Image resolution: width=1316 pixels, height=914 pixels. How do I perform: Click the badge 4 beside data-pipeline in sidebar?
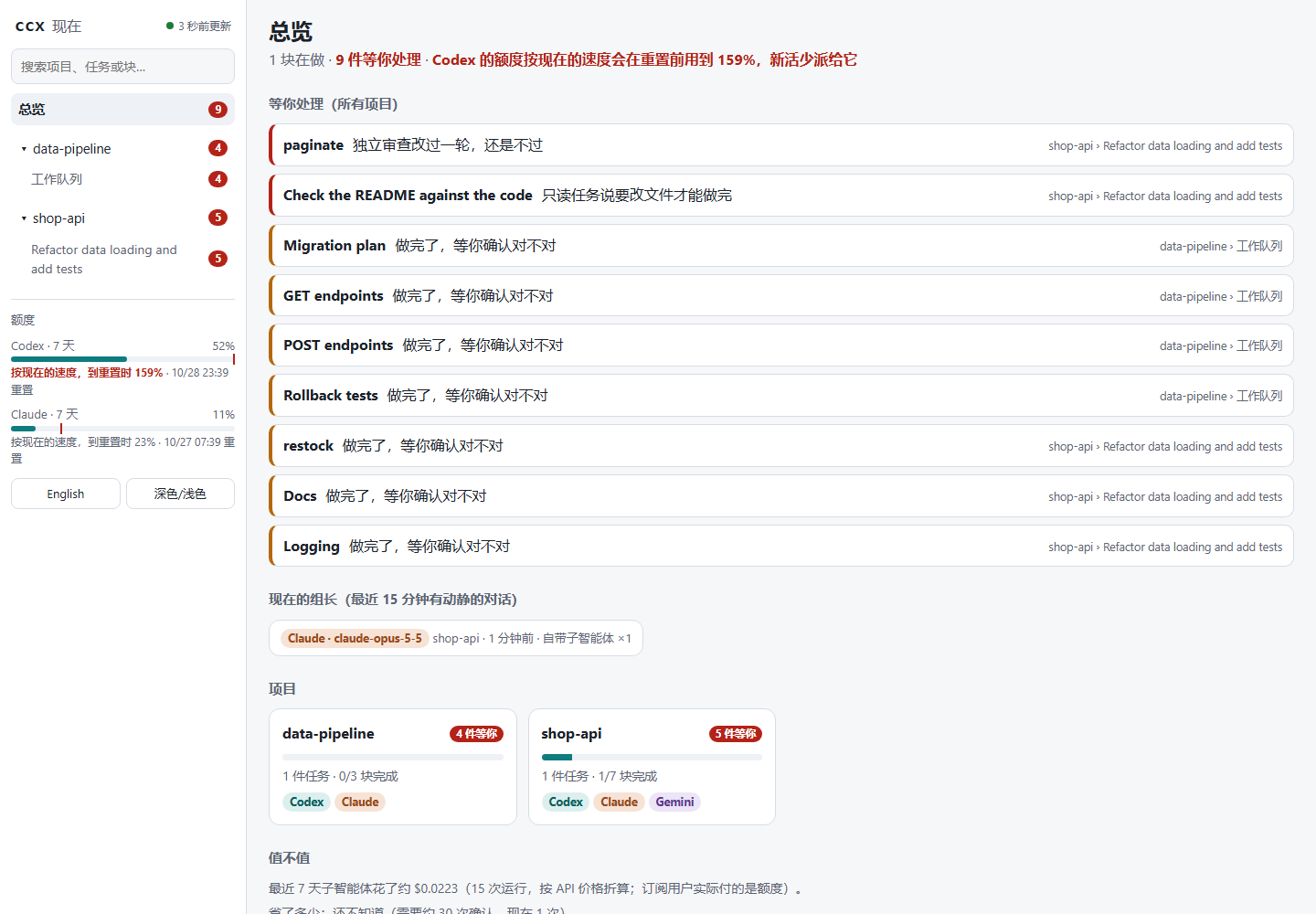tap(218, 148)
